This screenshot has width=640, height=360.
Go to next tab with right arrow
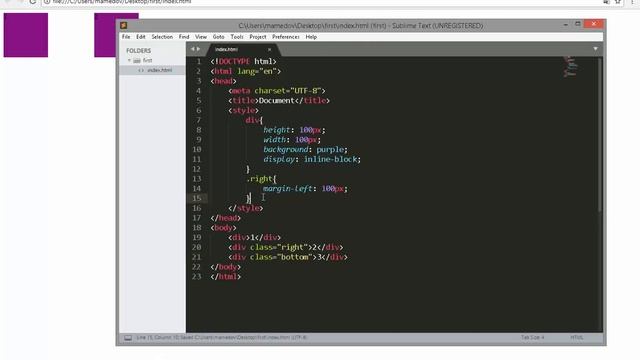tap(198, 49)
